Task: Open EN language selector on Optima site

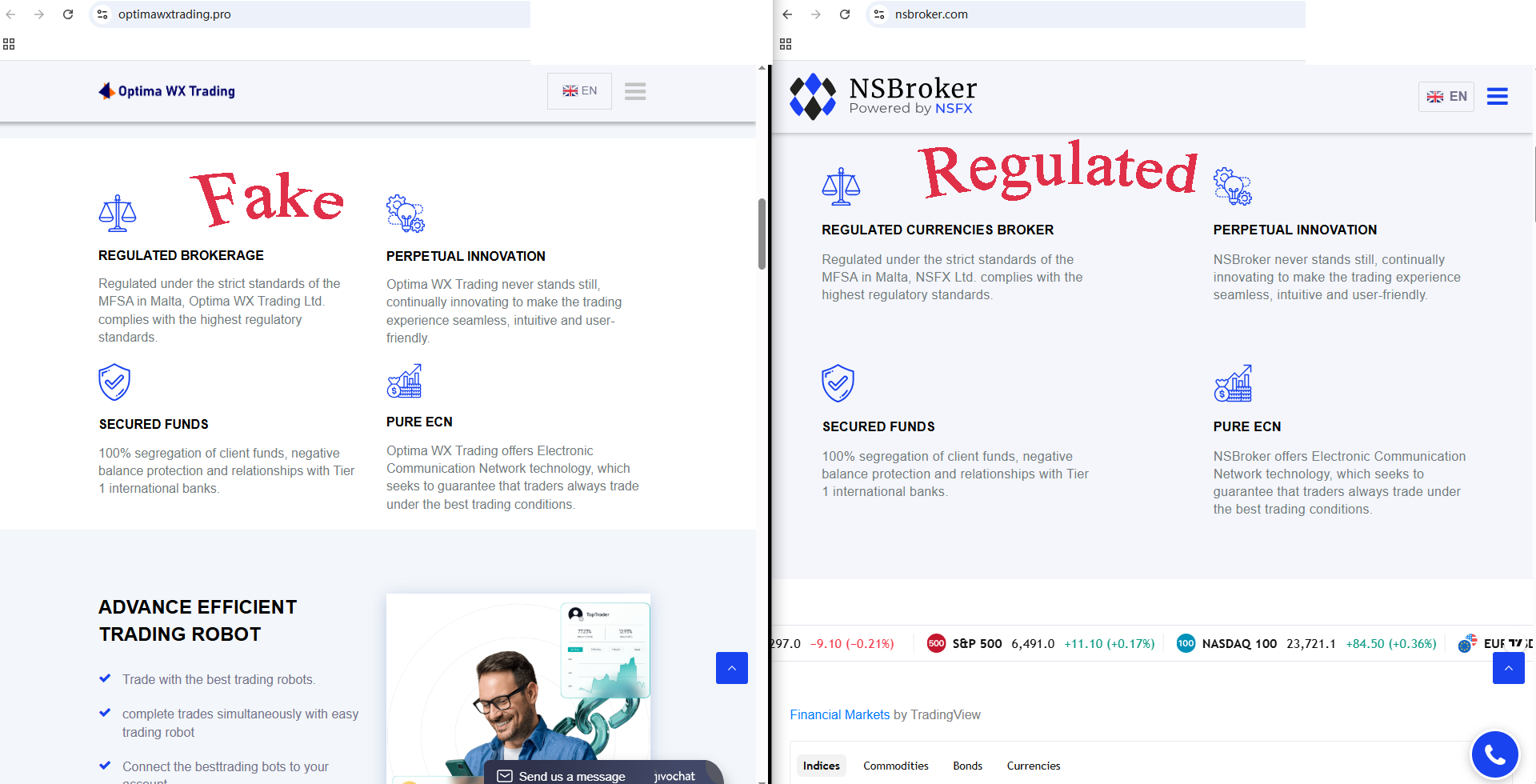Action: 579,91
